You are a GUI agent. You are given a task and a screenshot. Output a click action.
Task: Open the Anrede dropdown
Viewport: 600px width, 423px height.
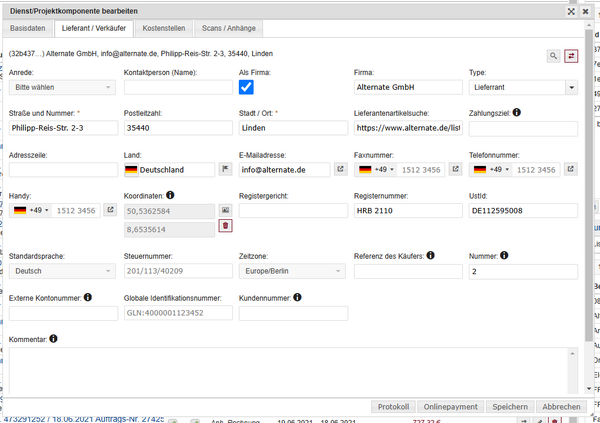(63, 88)
